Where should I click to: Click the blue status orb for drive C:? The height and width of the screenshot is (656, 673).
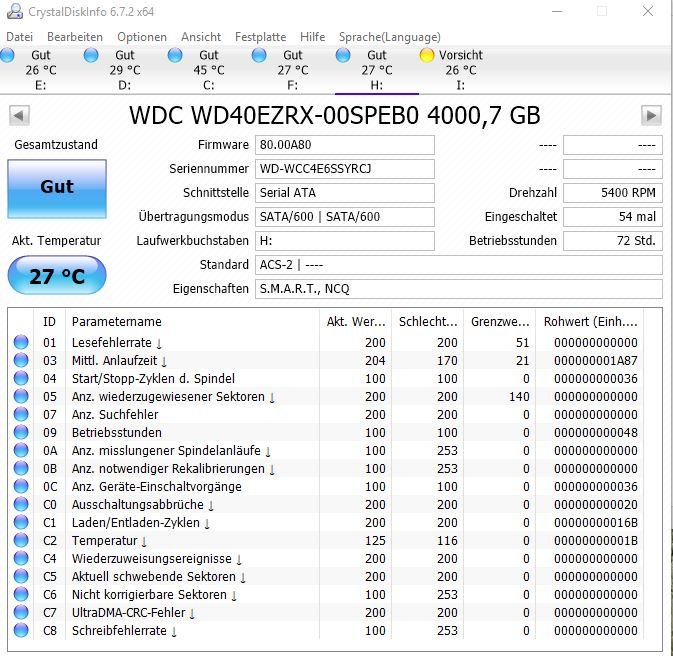coord(175,55)
